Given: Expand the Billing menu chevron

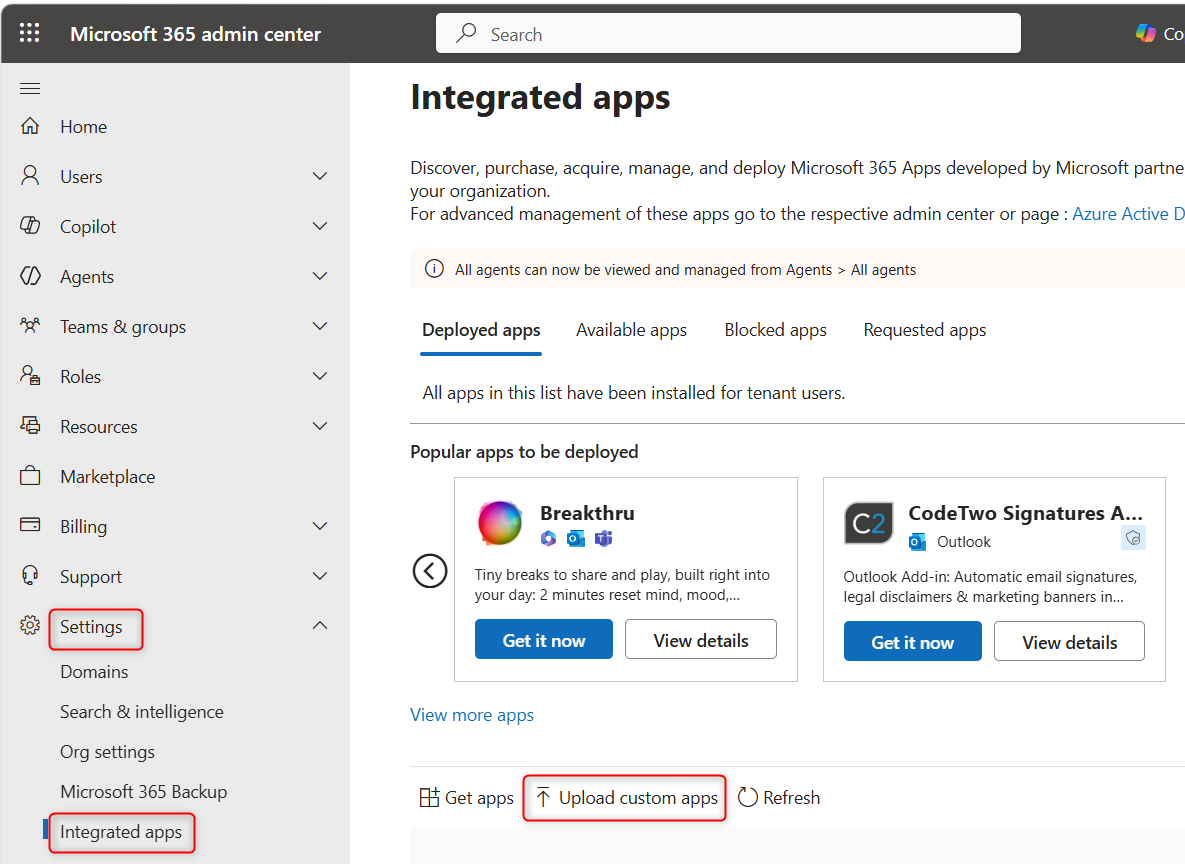Looking at the screenshot, I should [320, 525].
